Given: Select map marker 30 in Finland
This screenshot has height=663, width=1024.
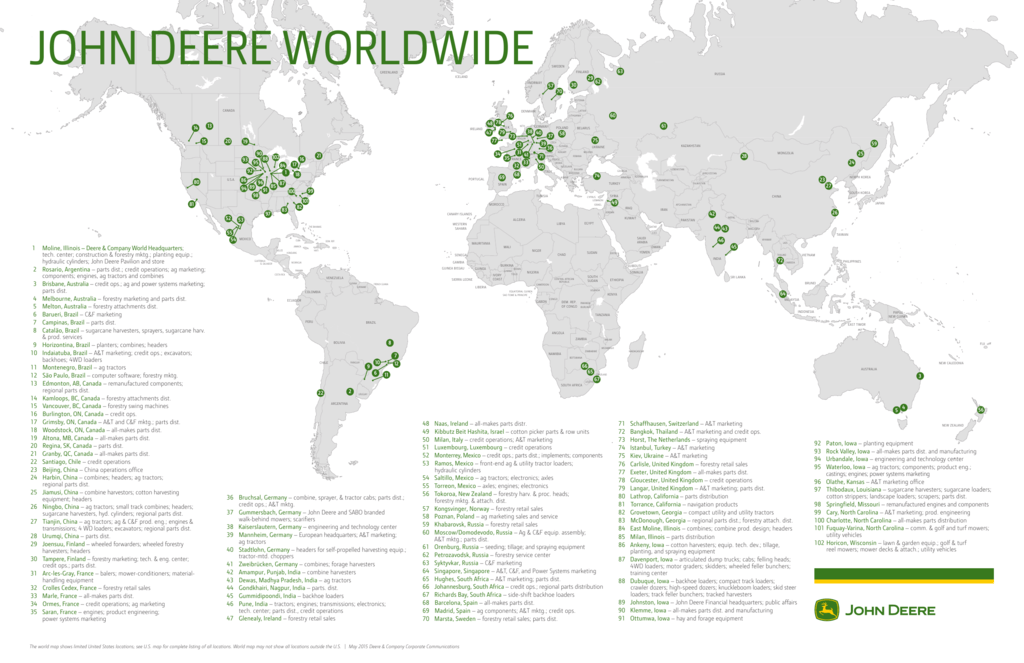Looking at the screenshot, I should click(573, 85).
